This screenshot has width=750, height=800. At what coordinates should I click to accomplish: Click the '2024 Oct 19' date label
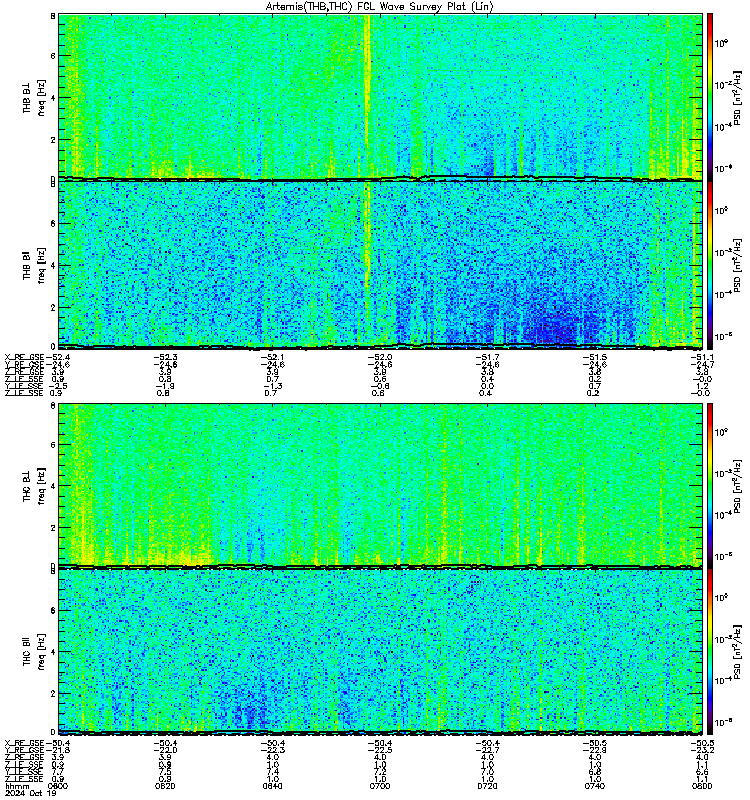(x=30, y=793)
